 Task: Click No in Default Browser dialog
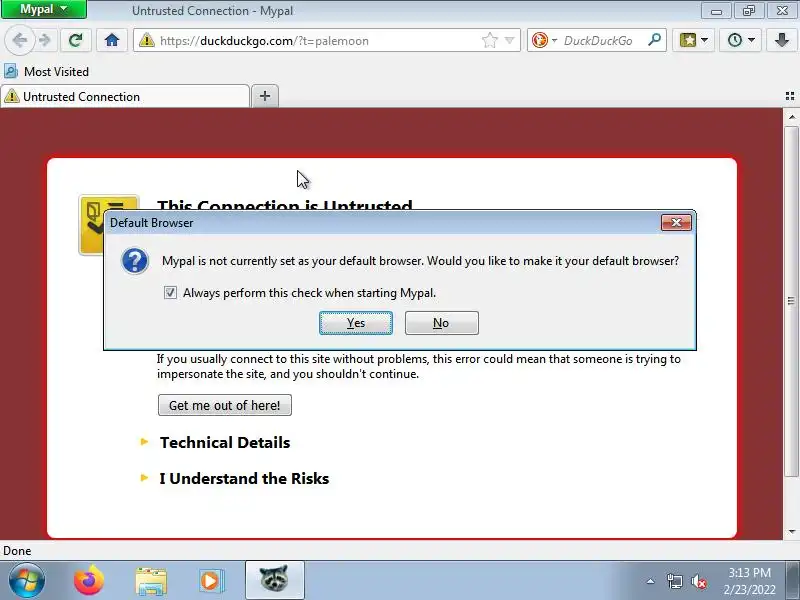(441, 323)
